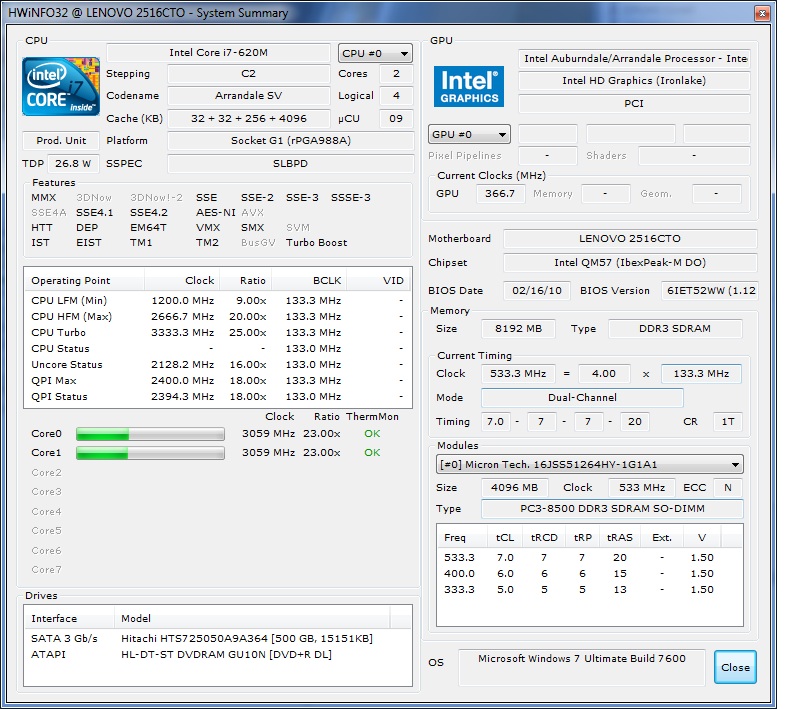
Task: Click the Intel Core i7-620M name field
Action: pos(218,53)
